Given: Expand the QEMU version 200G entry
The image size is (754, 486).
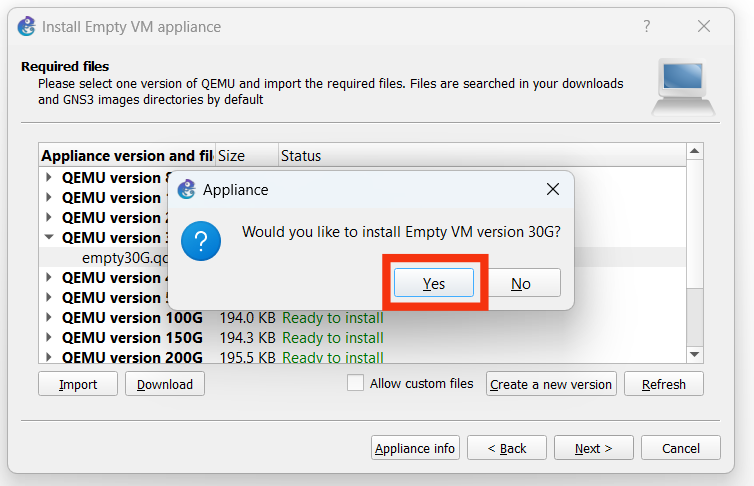Looking at the screenshot, I should pyautogui.click(x=50, y=357).
